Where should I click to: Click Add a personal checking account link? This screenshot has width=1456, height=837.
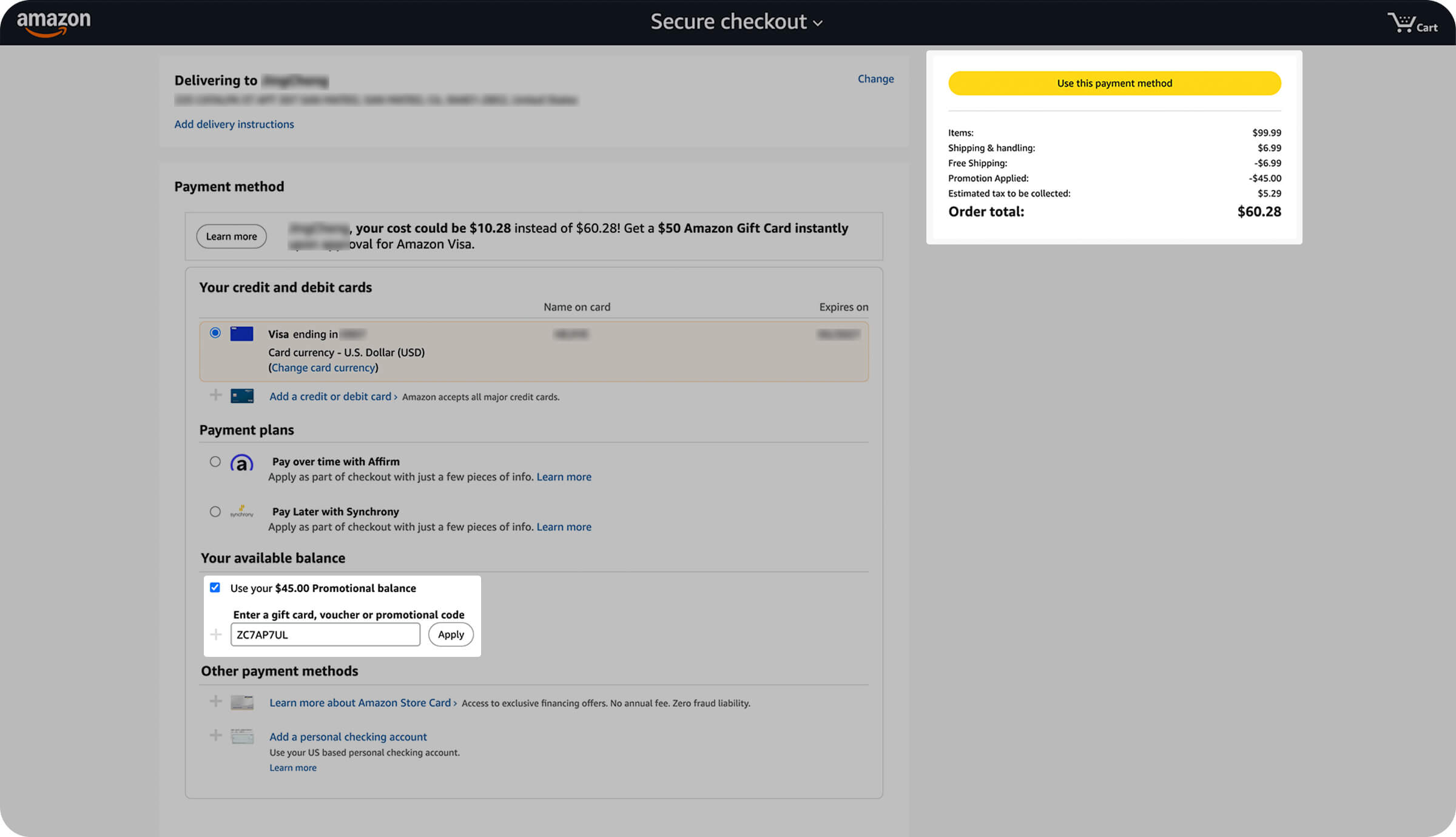348,737
